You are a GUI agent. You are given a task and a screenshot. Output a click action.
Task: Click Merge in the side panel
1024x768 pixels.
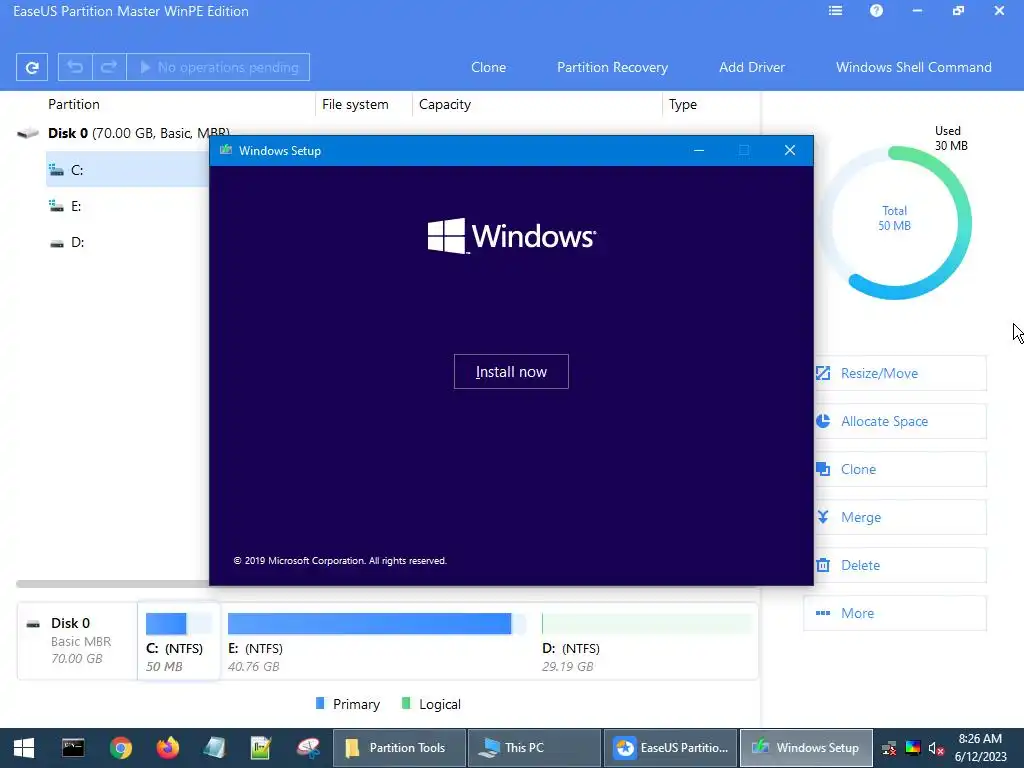(900, 517)
